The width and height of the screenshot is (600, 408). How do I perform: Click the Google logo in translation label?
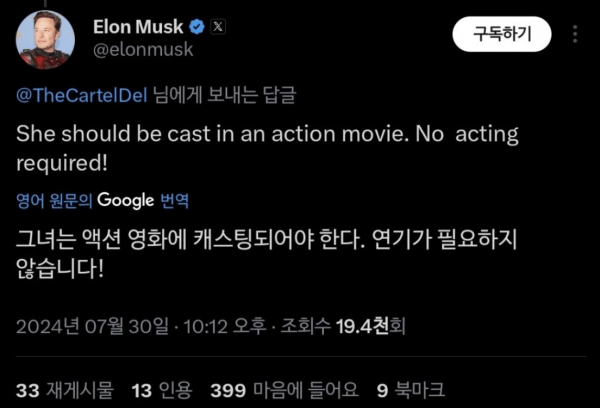[x=126, y=201]
